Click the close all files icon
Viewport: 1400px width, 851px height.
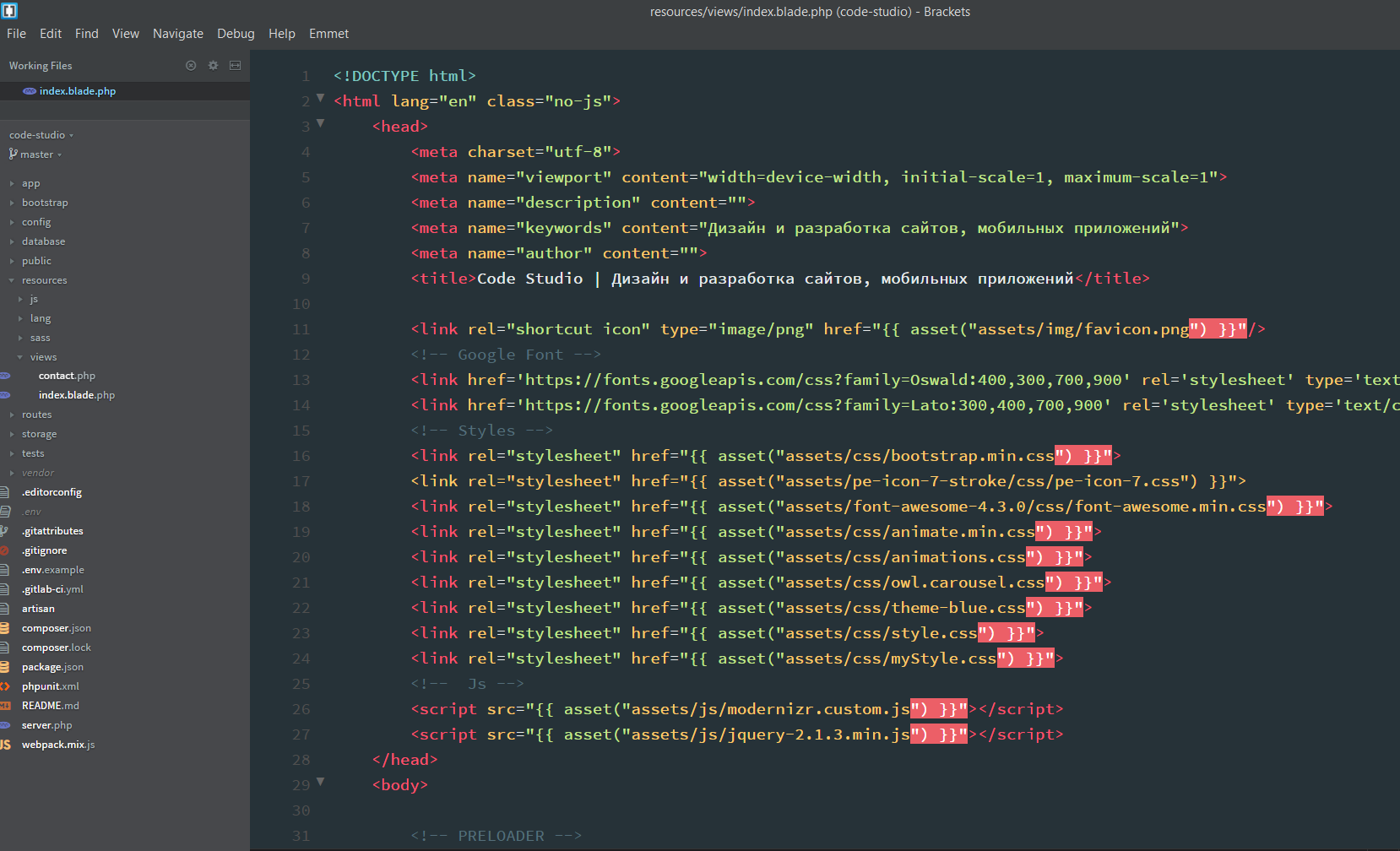coord(191,65)
